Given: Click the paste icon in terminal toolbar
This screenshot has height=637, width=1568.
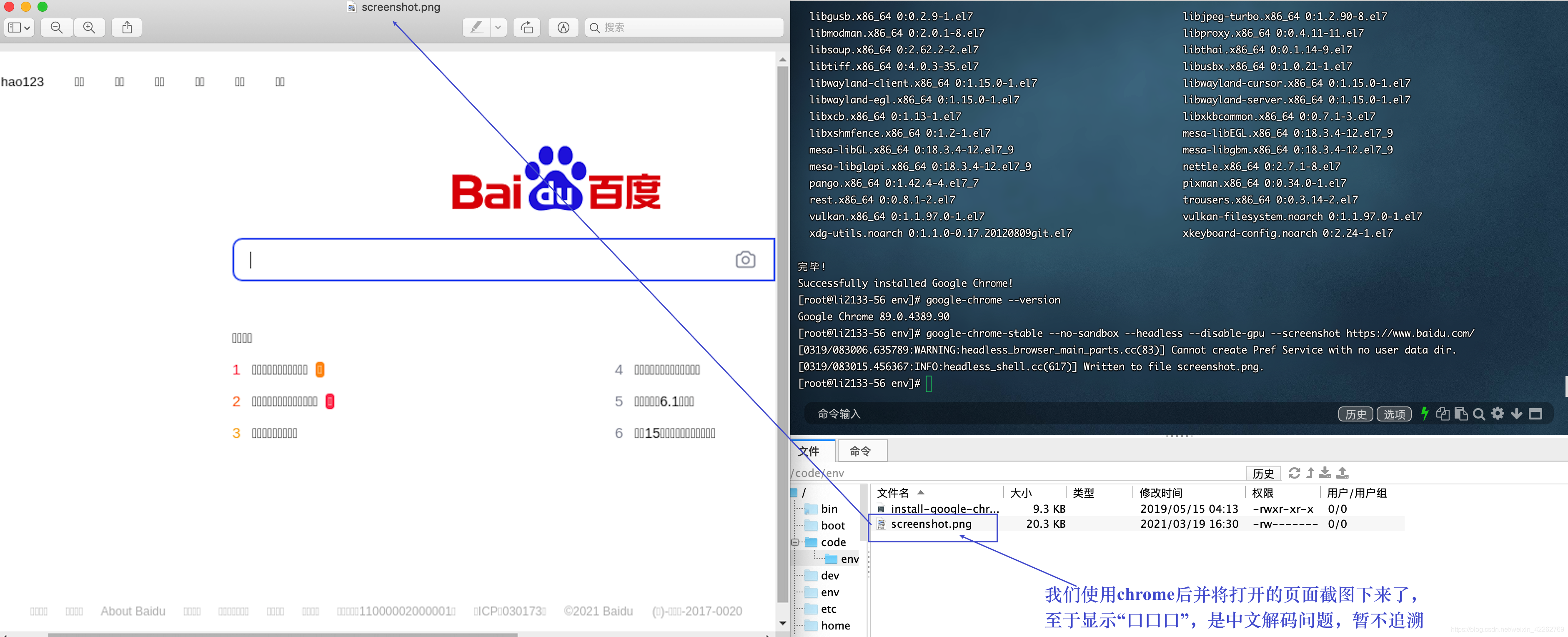Looking at the screenshot, I should [x=1461, y=414].
